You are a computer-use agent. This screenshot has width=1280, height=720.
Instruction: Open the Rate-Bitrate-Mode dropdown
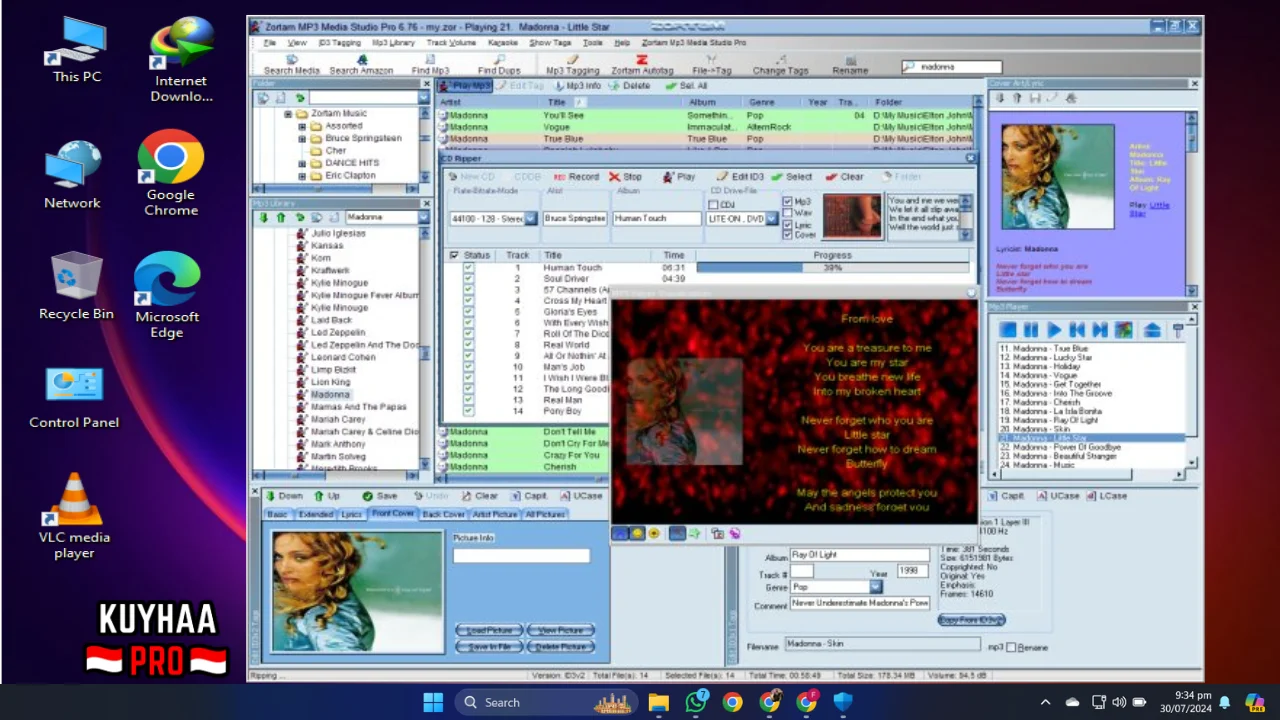[x=530, y=218]
